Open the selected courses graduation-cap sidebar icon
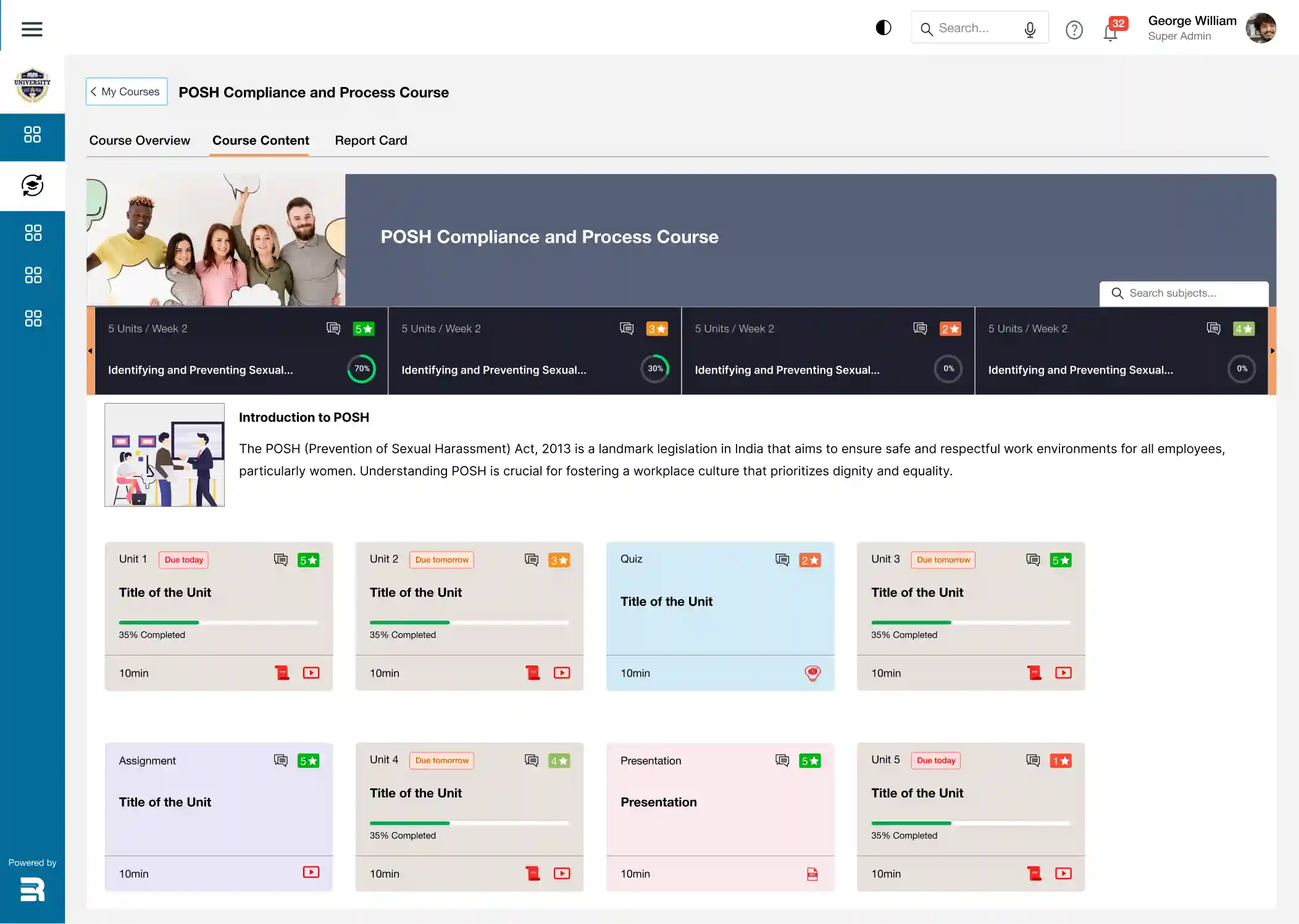This screenshot has height=924, width=1299. pyautogui.click(x=32, y=185)
